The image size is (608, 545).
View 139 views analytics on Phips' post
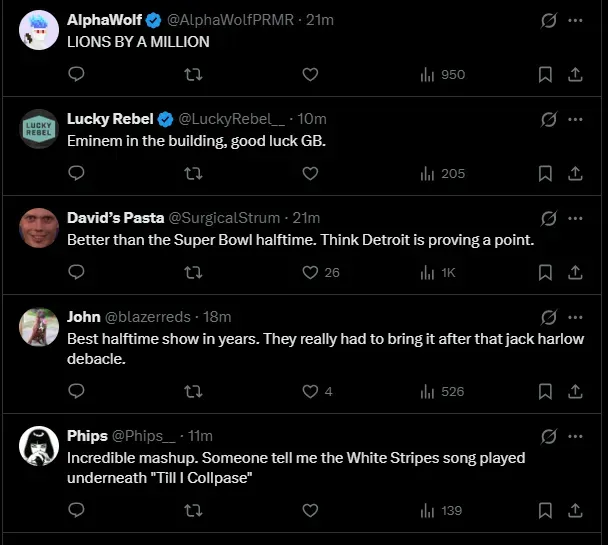441,510
